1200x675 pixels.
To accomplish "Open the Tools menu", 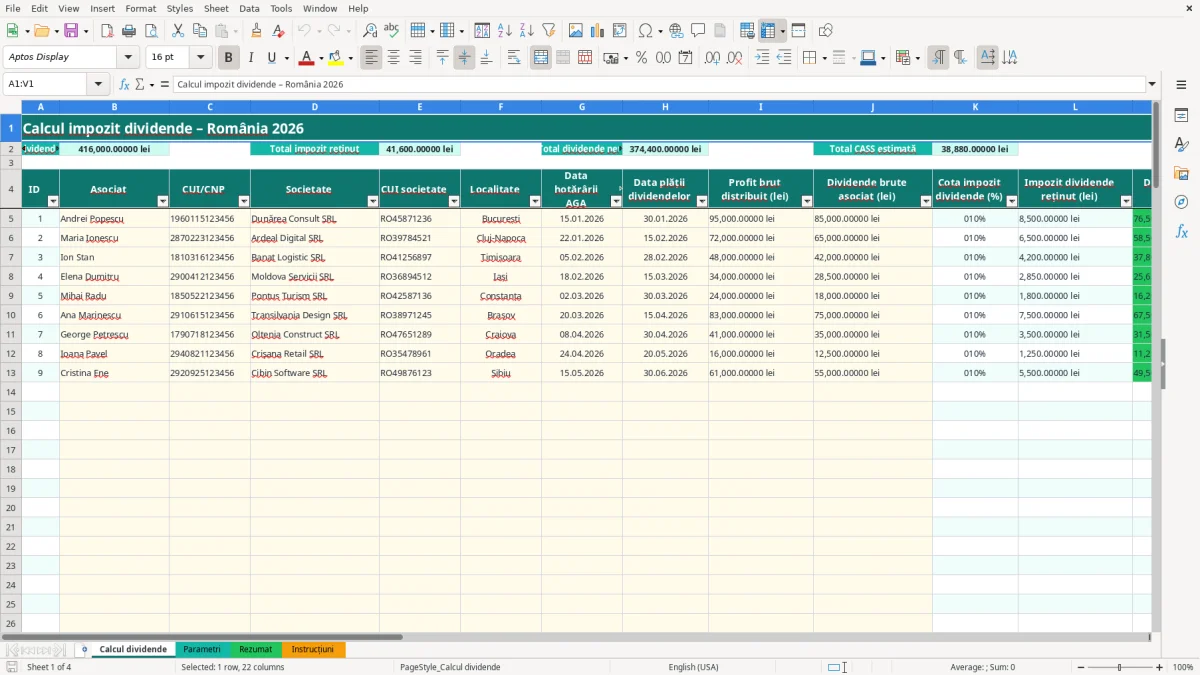I will click(281, 8).
